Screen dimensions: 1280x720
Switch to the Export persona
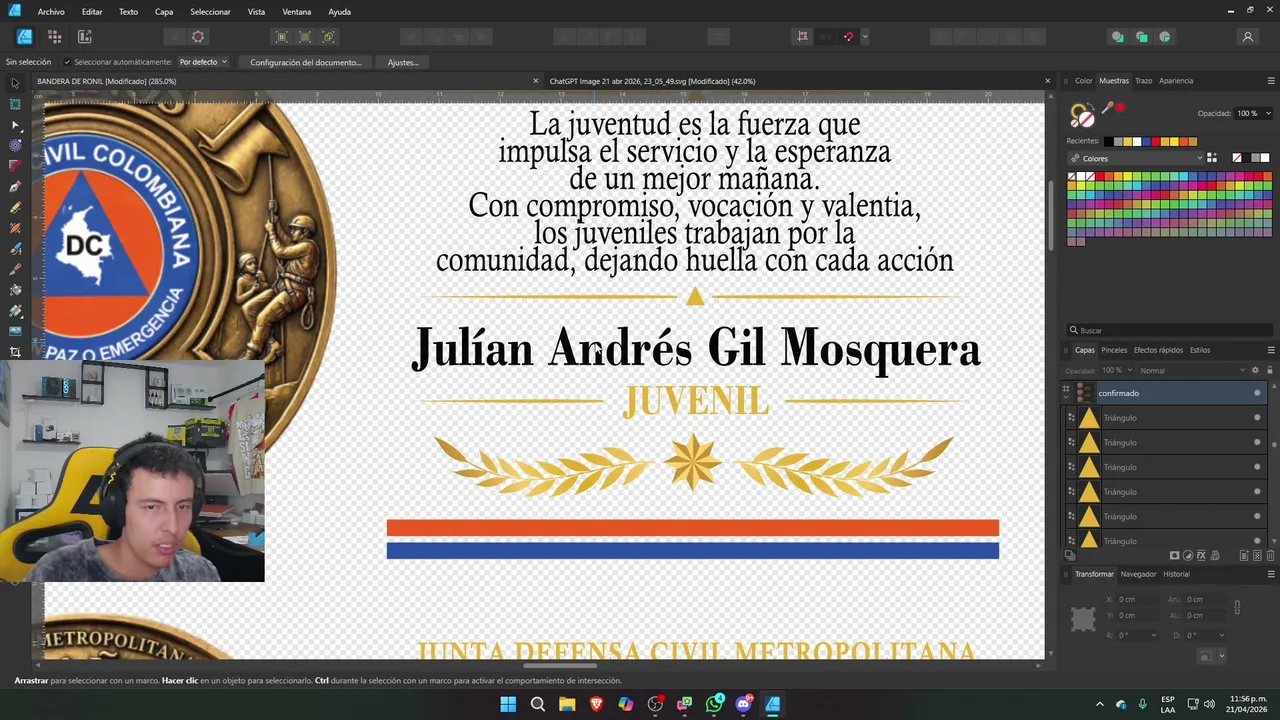point(84,37)
